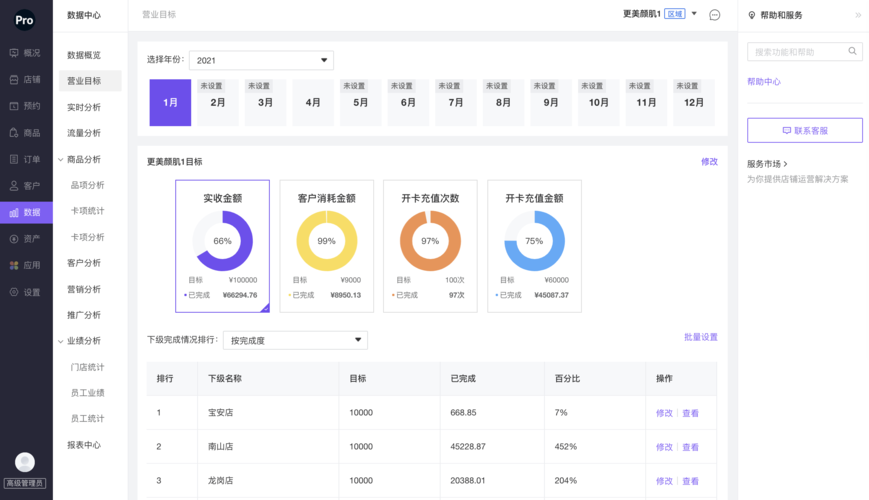
Task: Open 客户分析 menu item
Action: click(84, 263)
